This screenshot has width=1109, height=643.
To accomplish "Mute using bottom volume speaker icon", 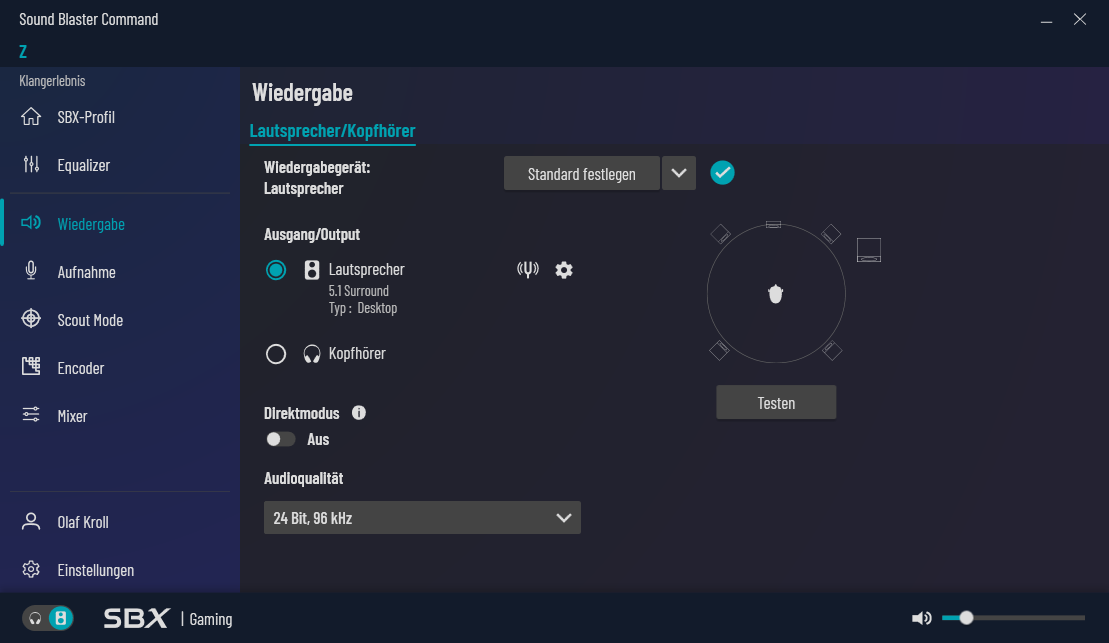I will [921, 618].
